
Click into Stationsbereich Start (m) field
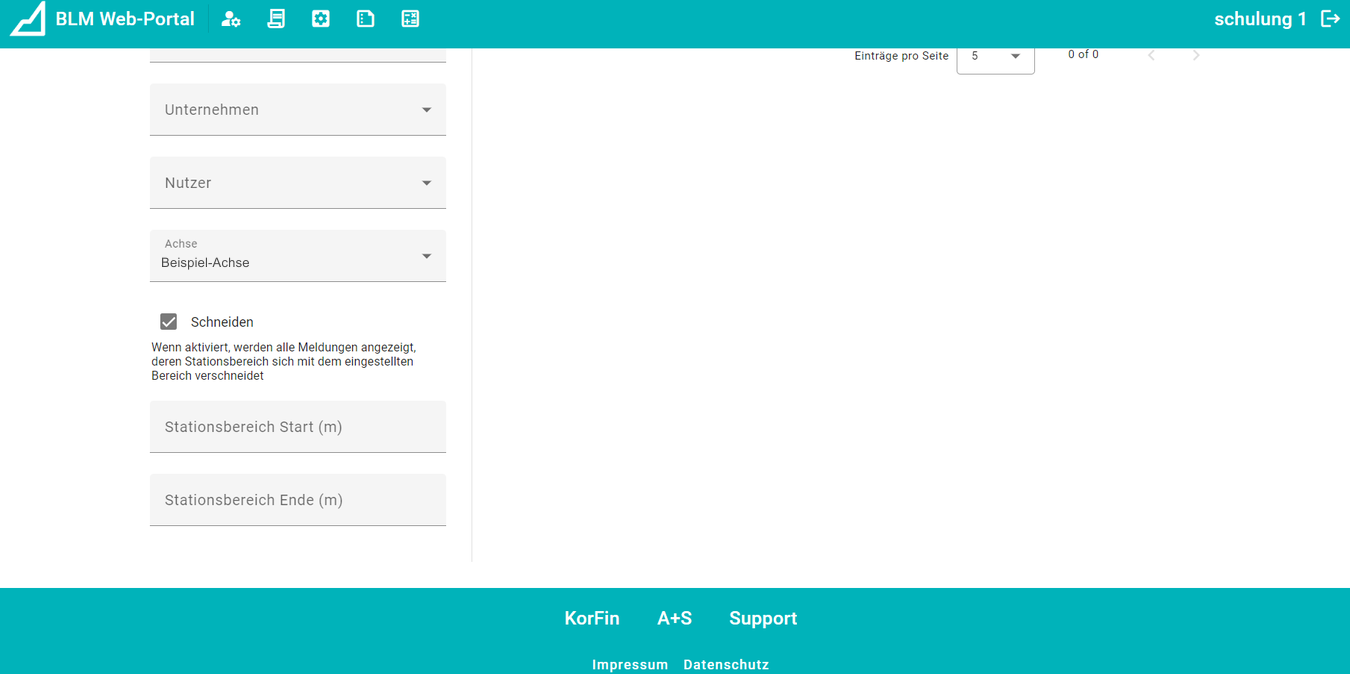tap(297, 427)
